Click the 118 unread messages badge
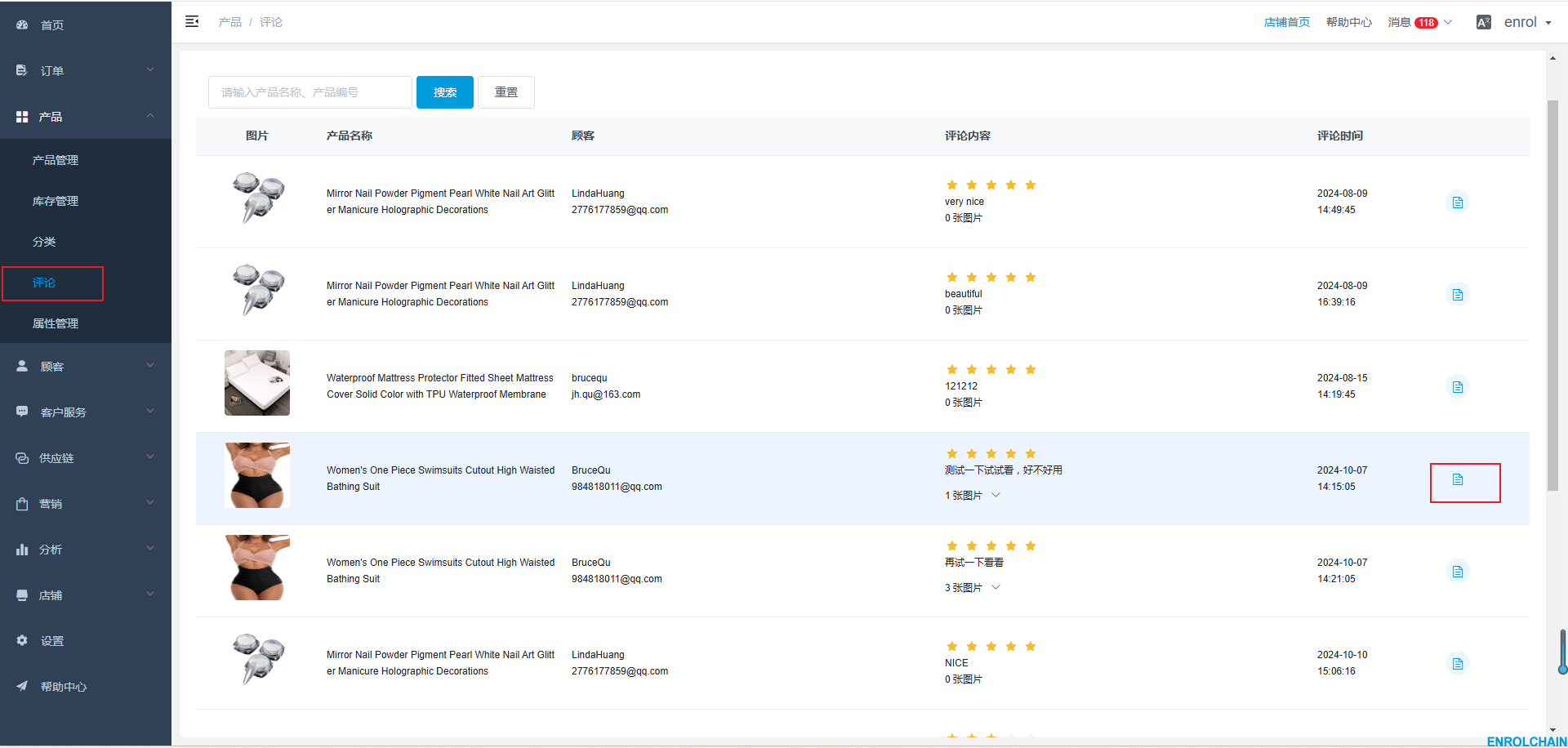 1426,23
